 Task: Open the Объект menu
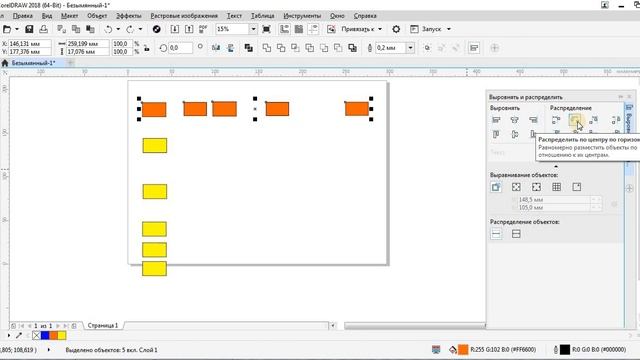97,16
